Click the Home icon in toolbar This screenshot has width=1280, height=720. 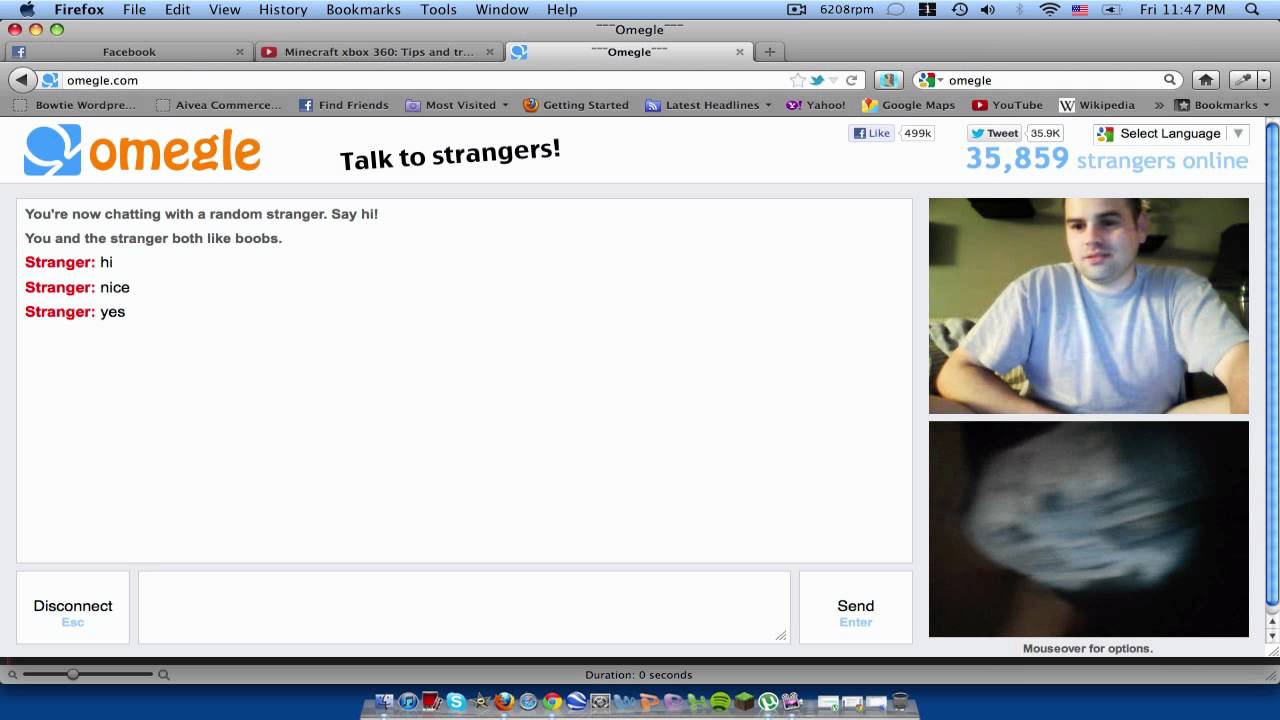point(1206,80)
